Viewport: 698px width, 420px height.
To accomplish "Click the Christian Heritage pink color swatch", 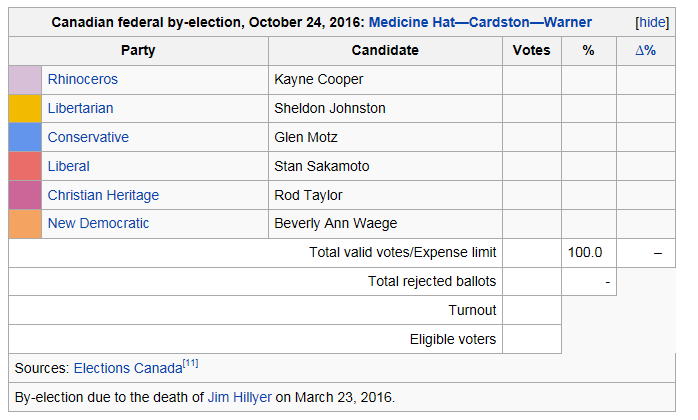I will 25,195.
